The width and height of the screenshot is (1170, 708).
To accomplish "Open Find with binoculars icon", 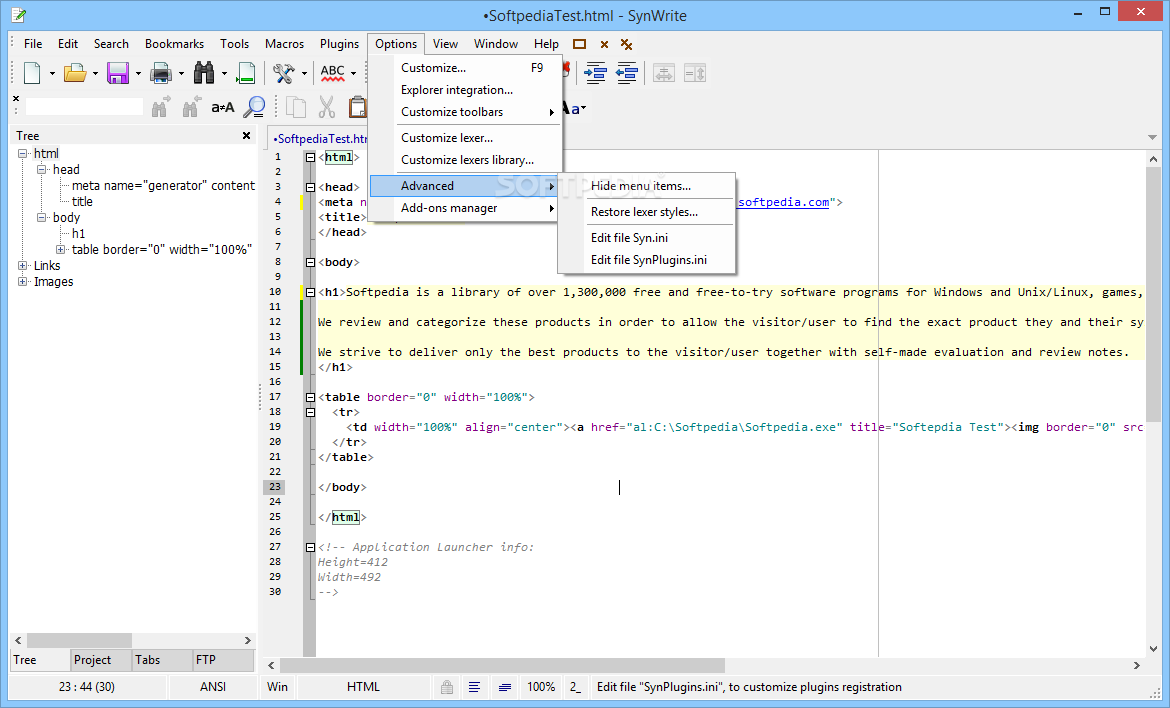I will click(x=204, y=73).
